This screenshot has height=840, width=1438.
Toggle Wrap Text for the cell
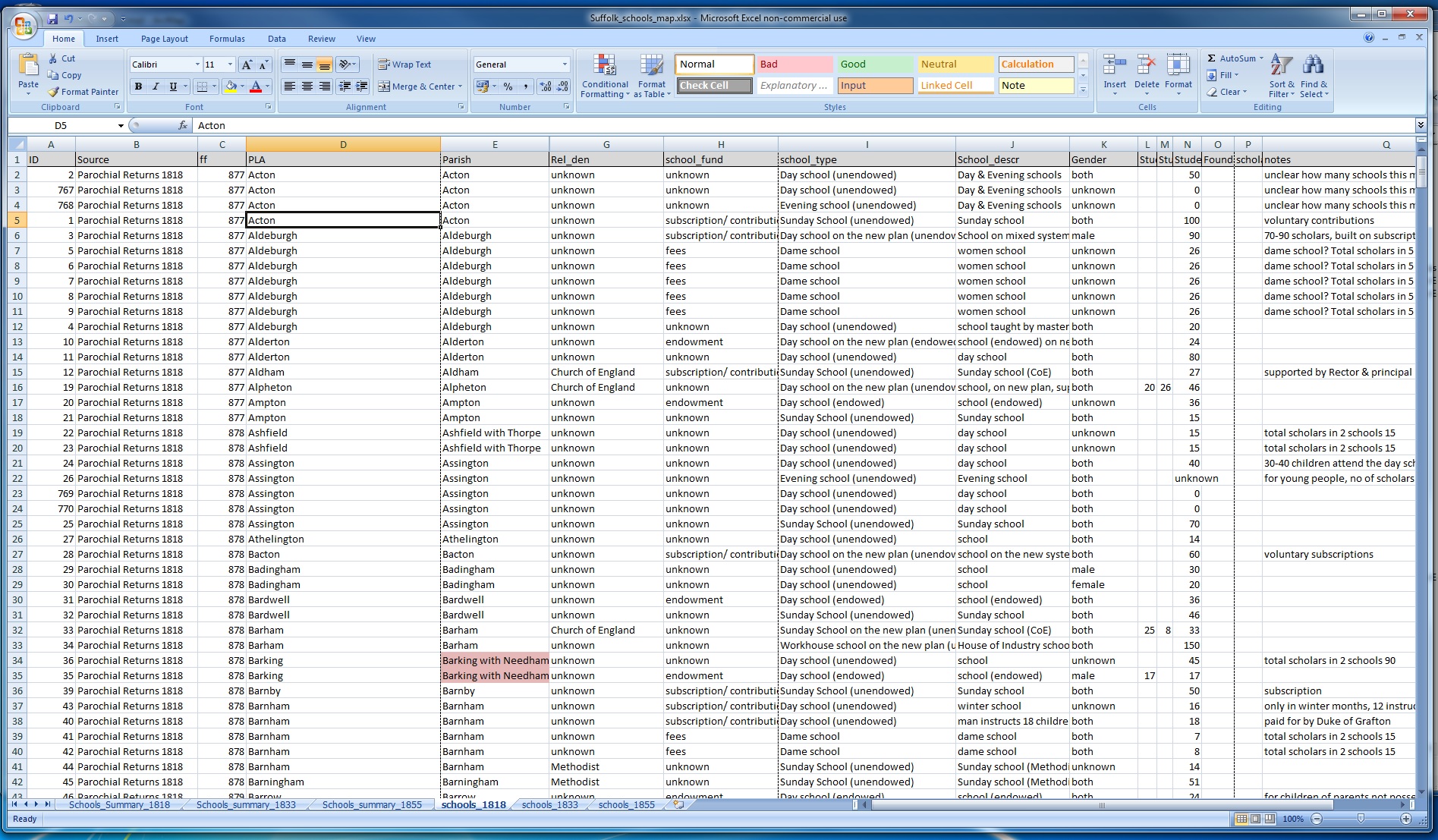[404, 64]
